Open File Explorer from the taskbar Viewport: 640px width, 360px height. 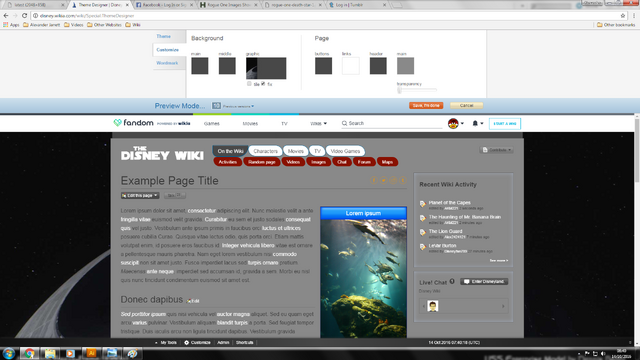pyautogui.click(x=50, y=353)
